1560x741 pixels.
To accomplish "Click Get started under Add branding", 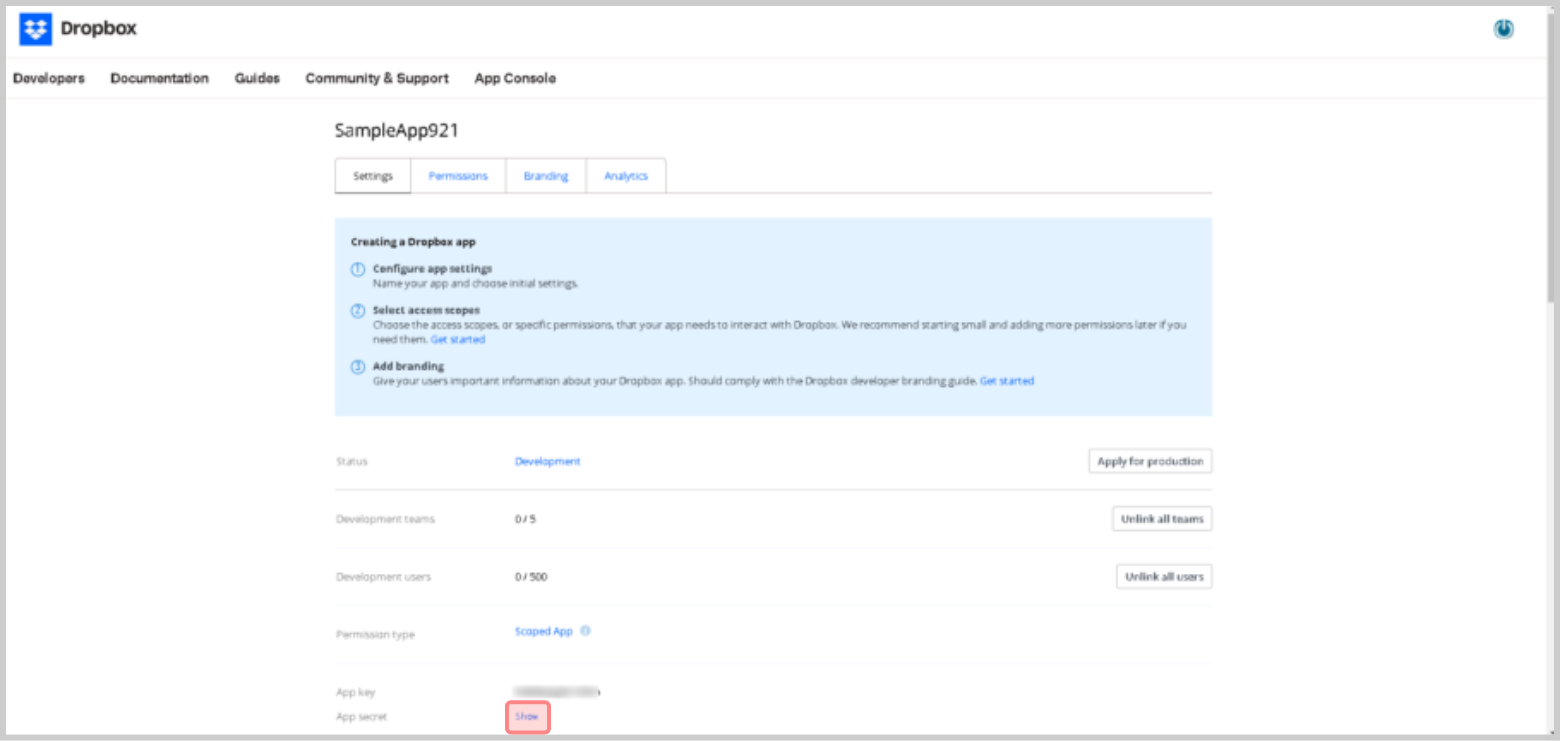I will (x=1007, y=381).
